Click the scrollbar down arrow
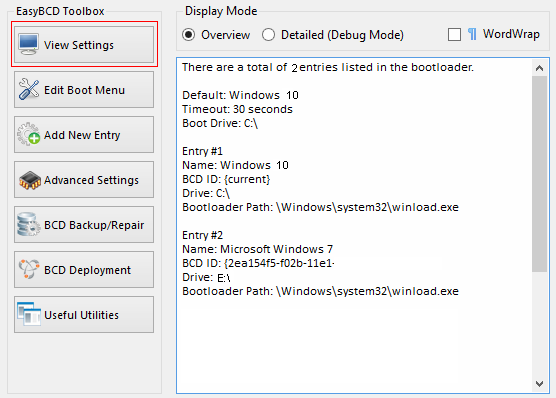This screenshot has height=398, width=556. (x=539, y=383)
